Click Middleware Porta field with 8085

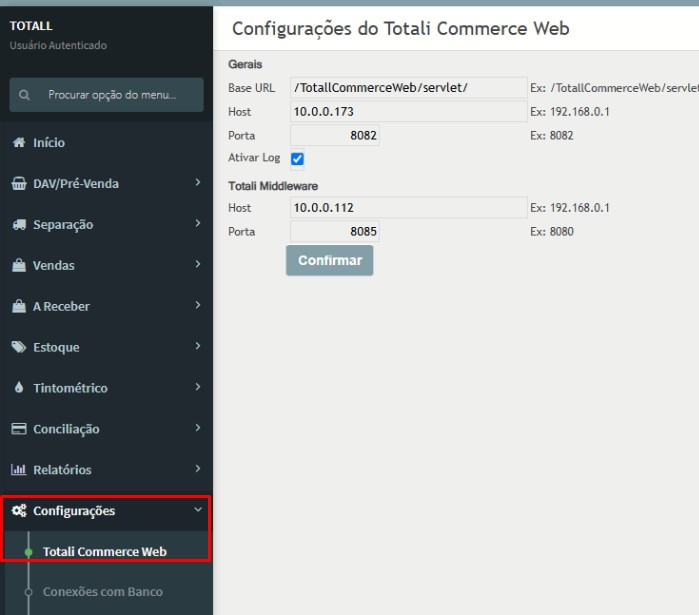click(335, 231)
